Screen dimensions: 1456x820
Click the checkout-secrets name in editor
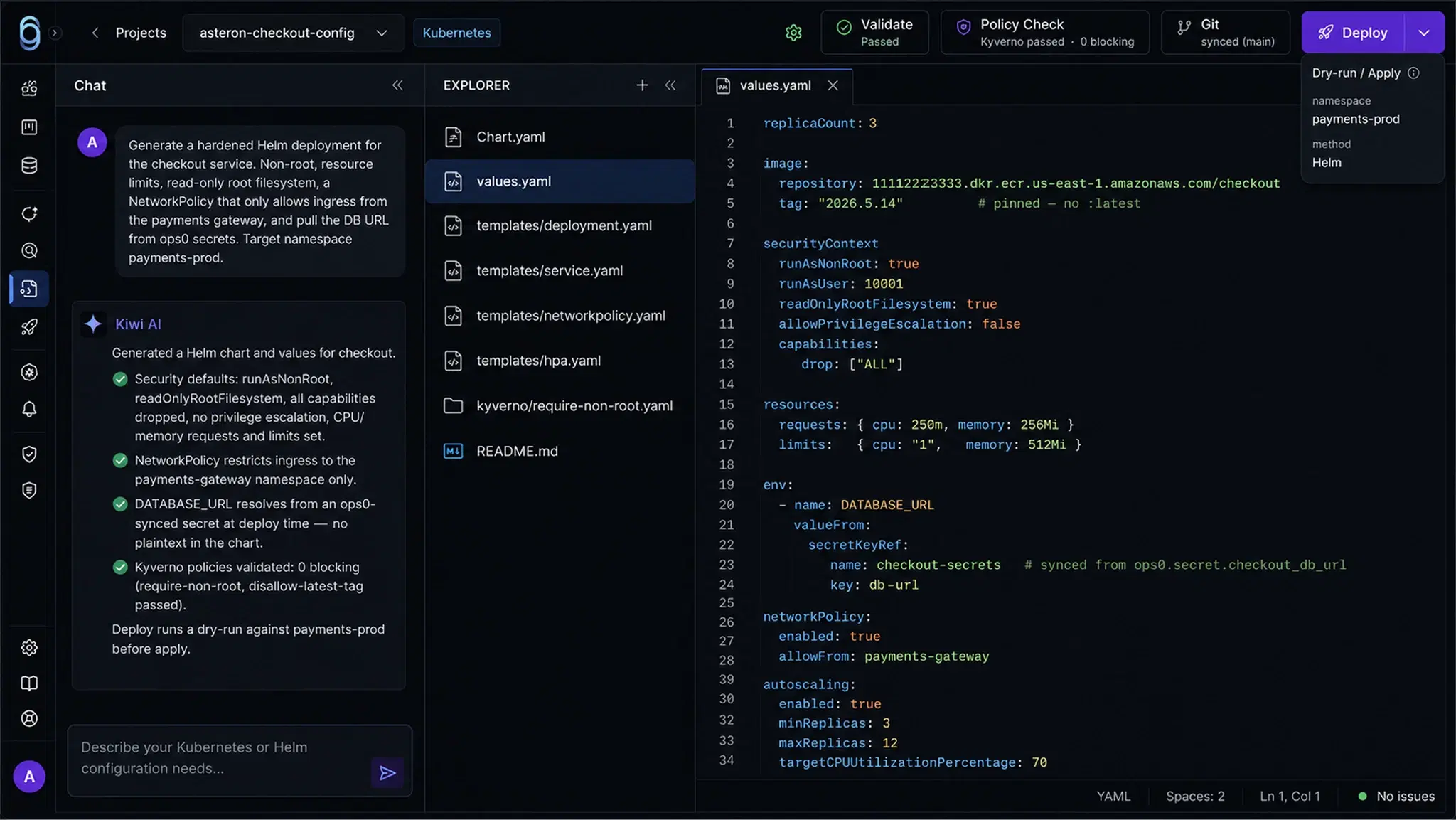tap(938, 565)
